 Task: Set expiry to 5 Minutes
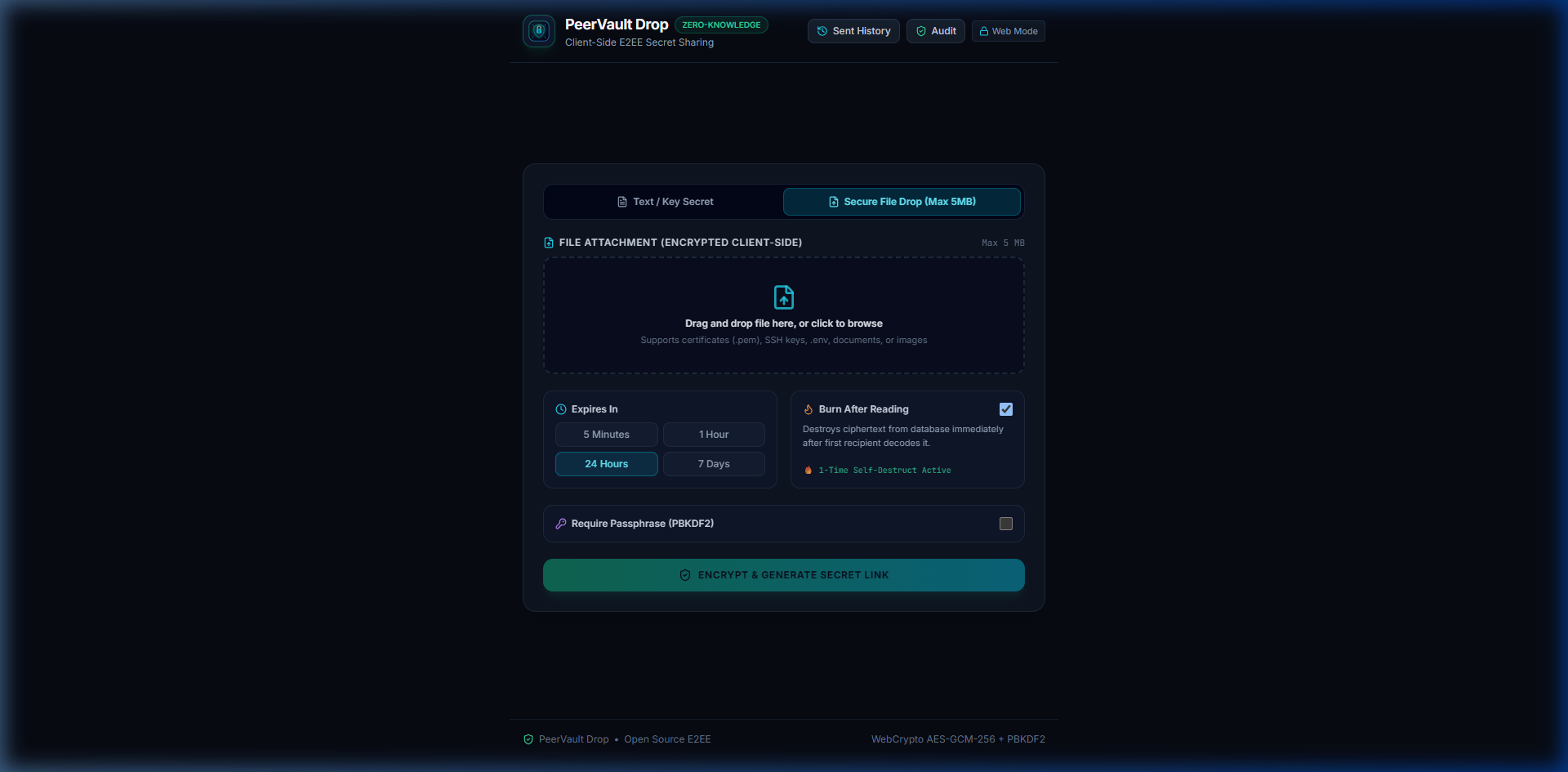coord(607,435)
